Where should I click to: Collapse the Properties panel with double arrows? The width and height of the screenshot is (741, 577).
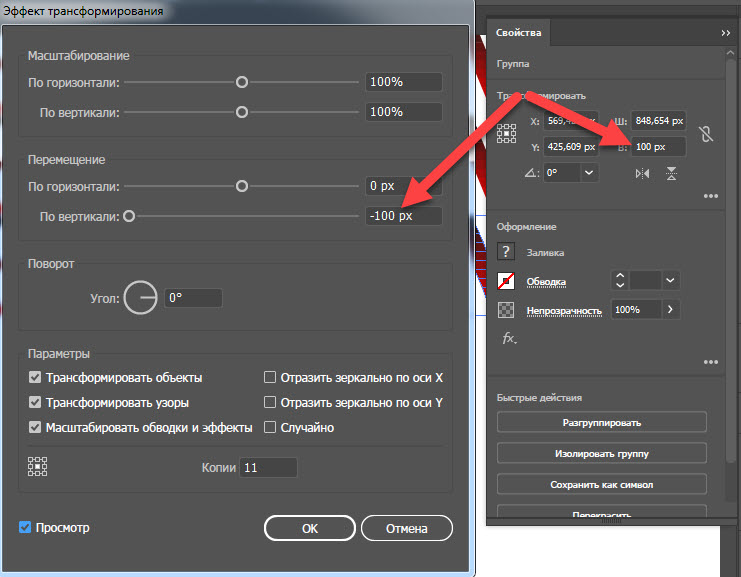725,33
